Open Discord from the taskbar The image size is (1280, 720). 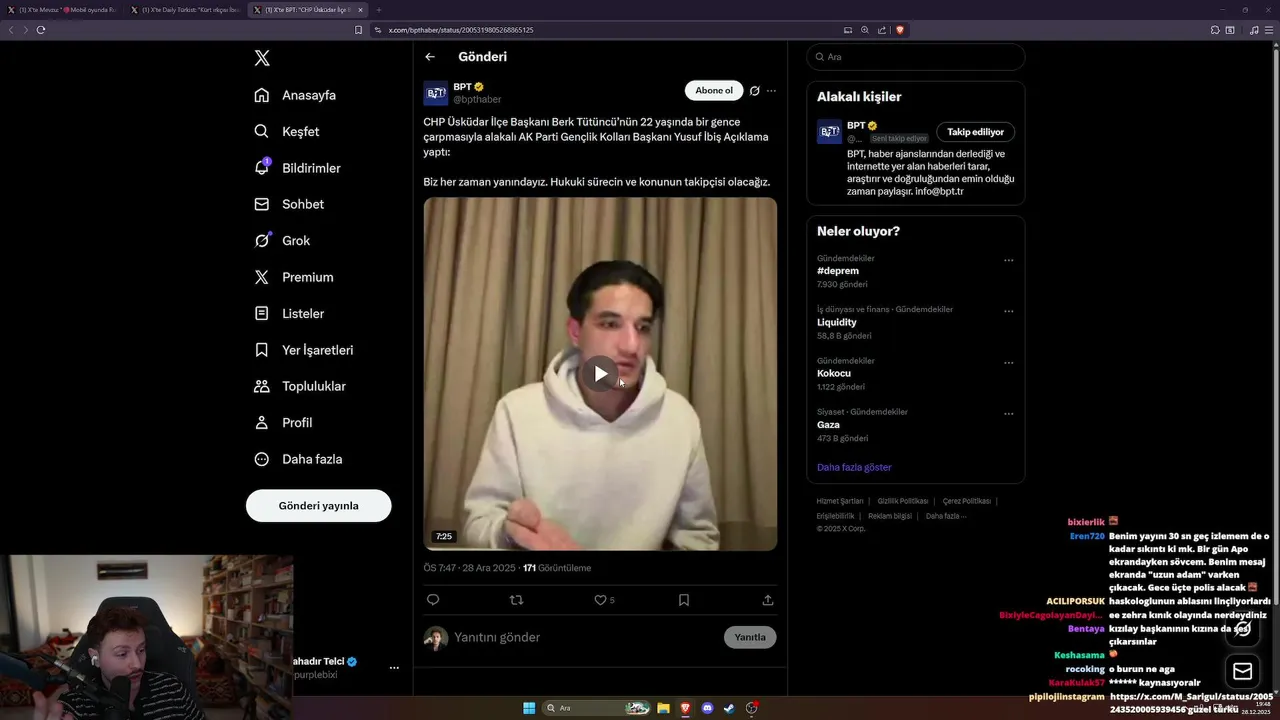pyautogui.click(x=708, y=708)
